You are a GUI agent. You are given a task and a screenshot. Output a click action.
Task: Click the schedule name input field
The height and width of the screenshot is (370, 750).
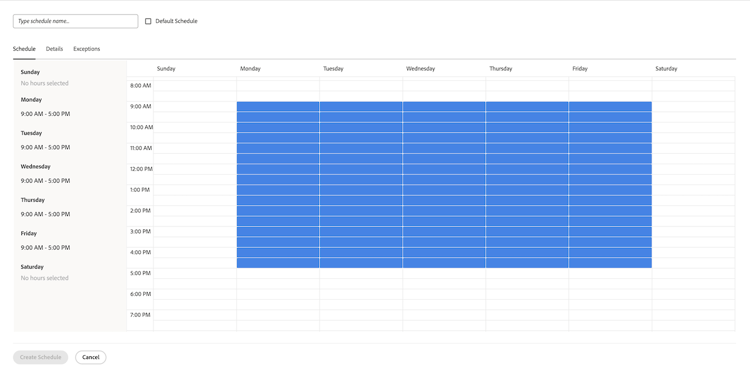(76, 21)
